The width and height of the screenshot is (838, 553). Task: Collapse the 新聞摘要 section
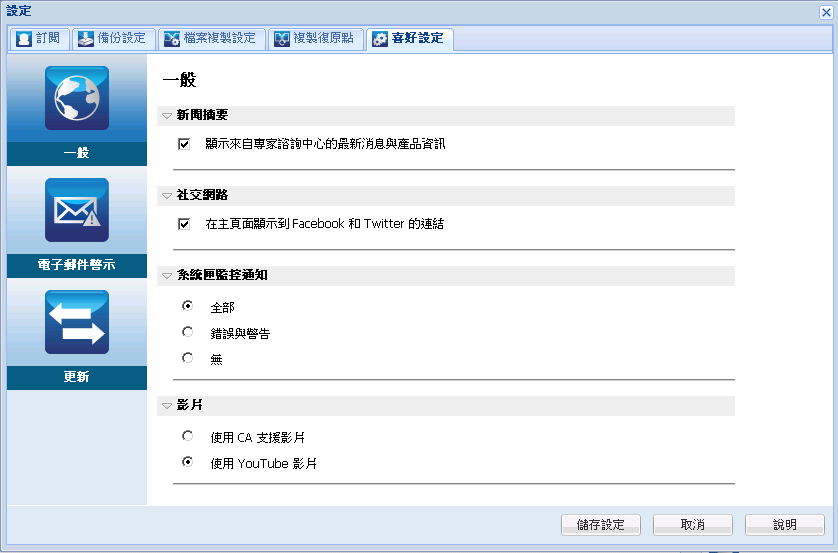(167, 115)
